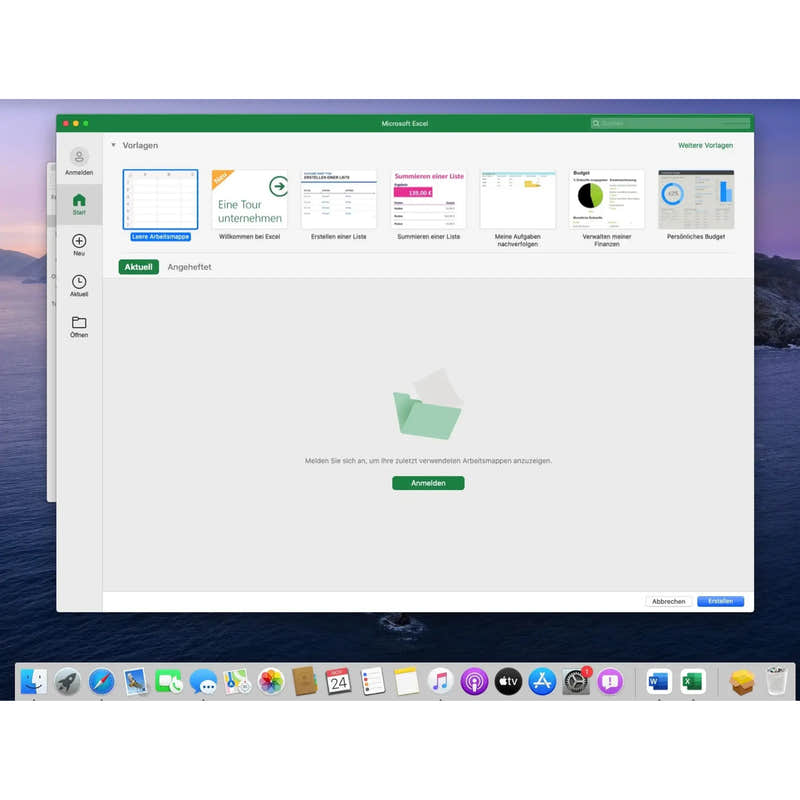Switch to the Angeheftet tab
800x800 pixels.
pos(190,267)
